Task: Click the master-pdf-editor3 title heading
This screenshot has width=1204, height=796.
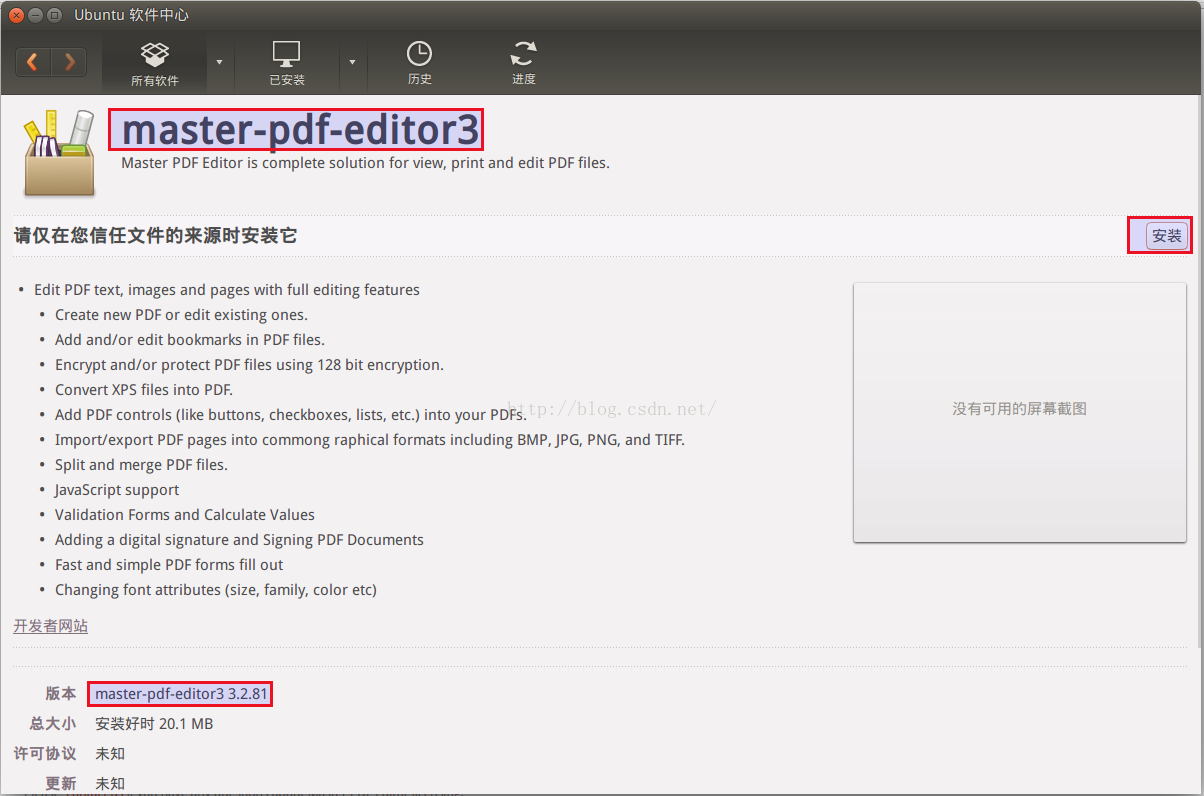Action: coord(300,130)
